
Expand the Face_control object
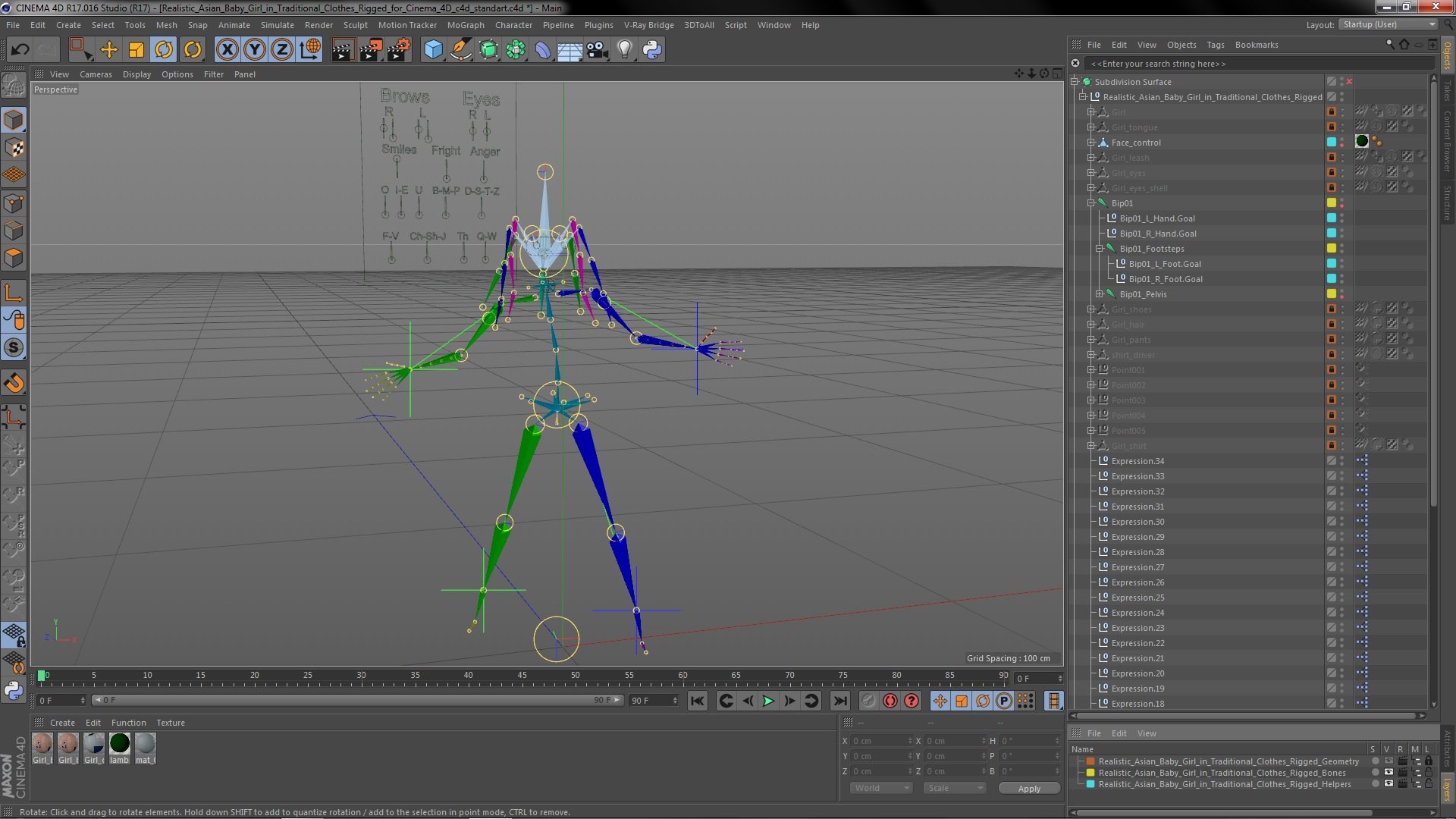point(1091,143)
